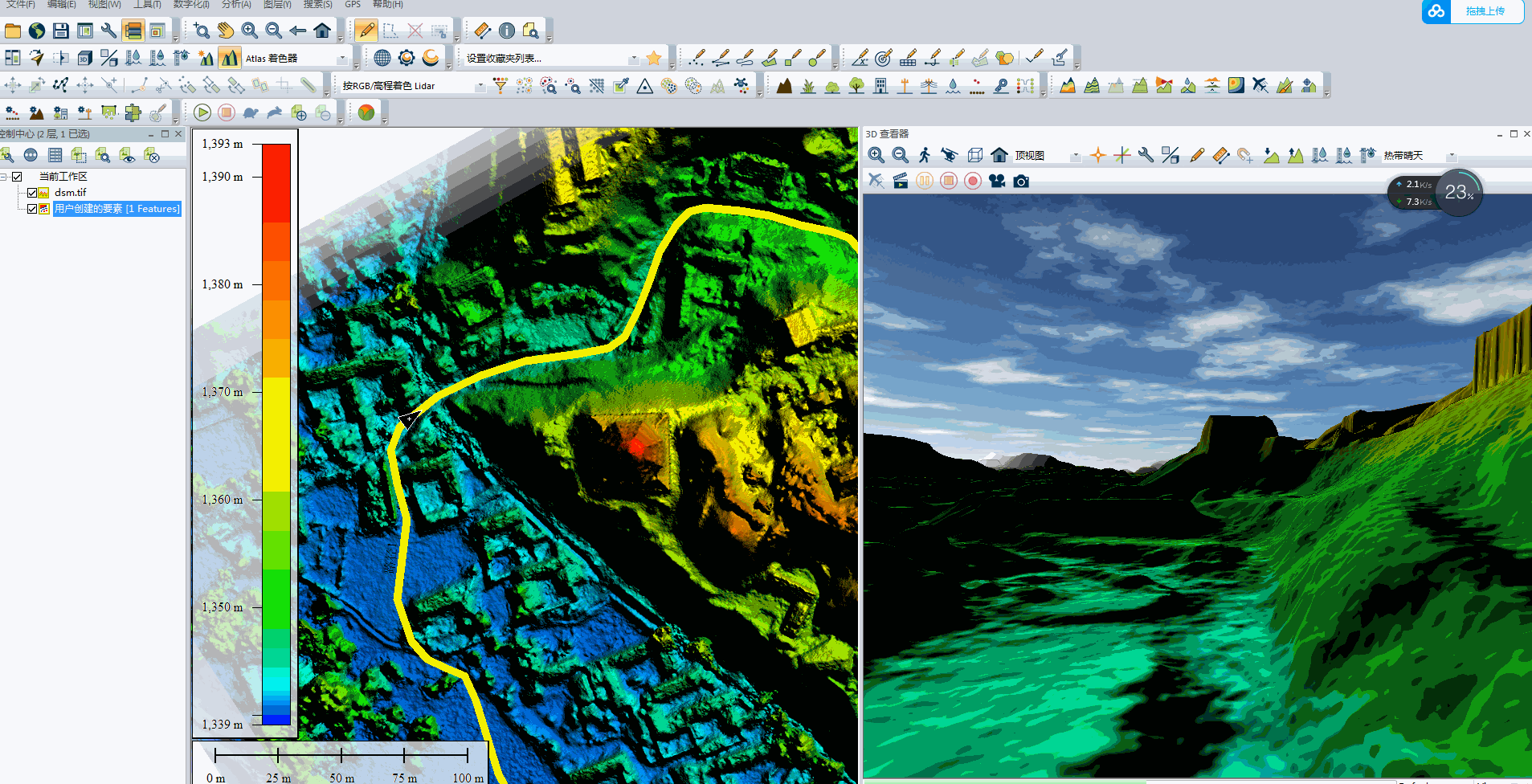Viewport: 1532px width, 784px height.
Task: Open the favorites list dropdown
Action: pos(633,59)
